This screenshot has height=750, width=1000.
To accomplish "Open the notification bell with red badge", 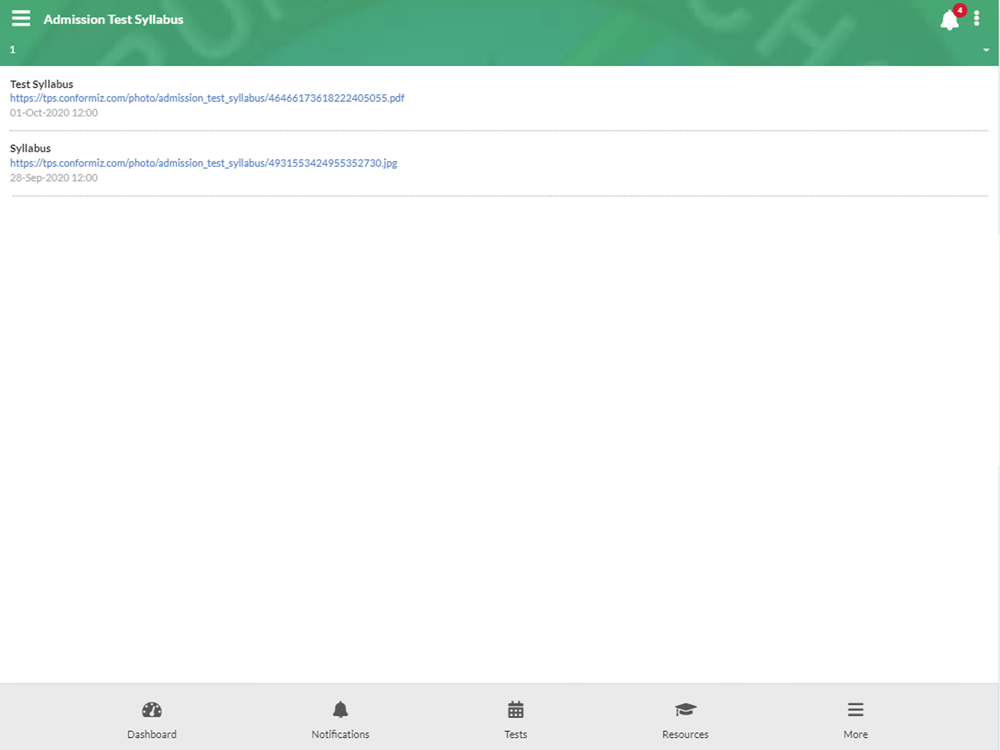I will (952, 18).
